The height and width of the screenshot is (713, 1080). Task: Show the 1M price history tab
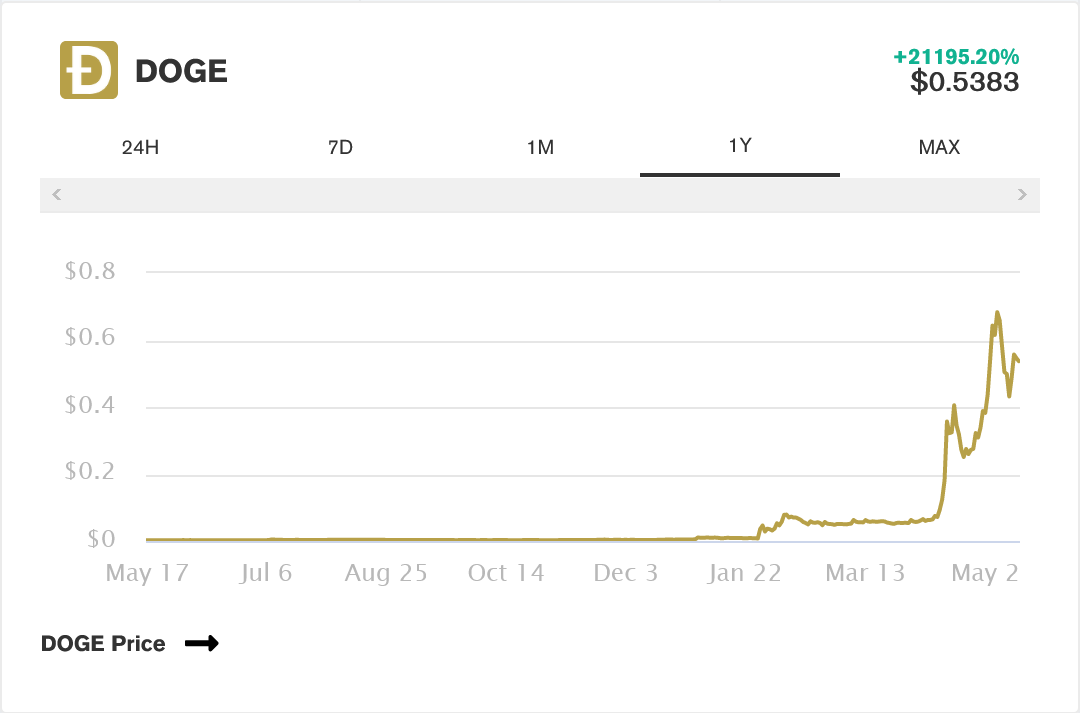pos(540,148)
